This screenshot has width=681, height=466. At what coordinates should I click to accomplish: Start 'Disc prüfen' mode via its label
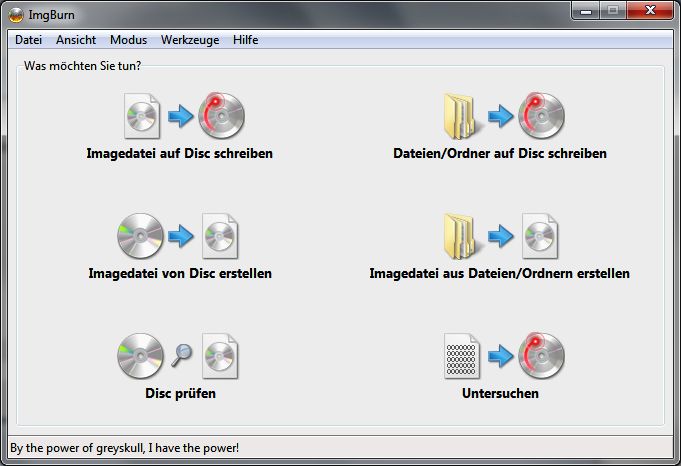tap(180, 393)
